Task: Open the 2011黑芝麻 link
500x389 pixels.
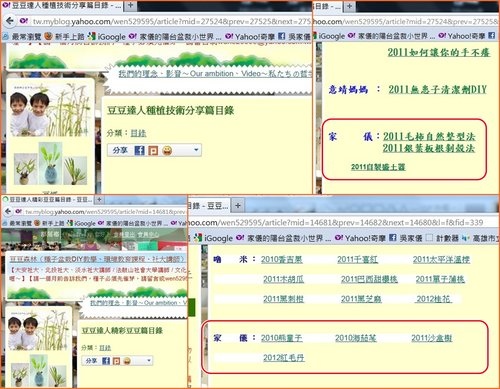Action: [x=361, y=299]
